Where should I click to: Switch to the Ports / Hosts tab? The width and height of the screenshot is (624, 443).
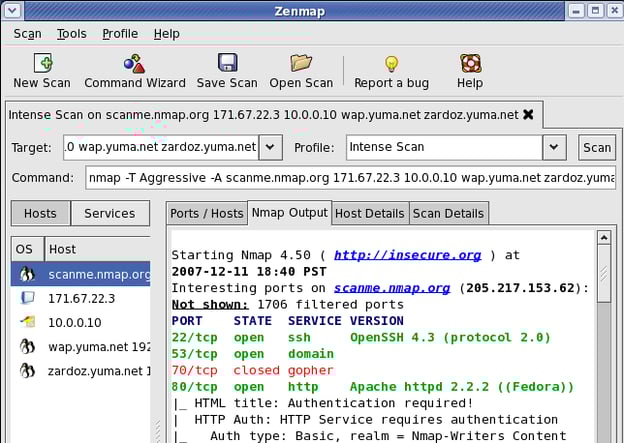click(x=206, y=213)
